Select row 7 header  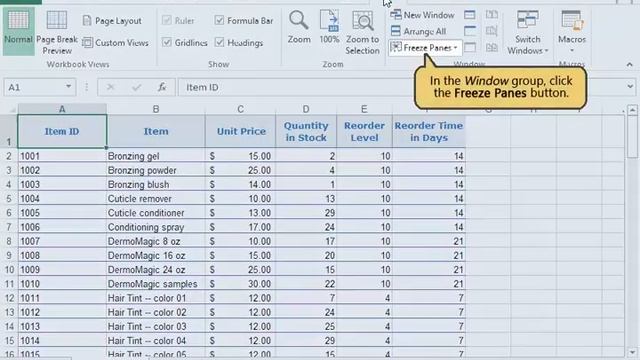pos(9,227)
